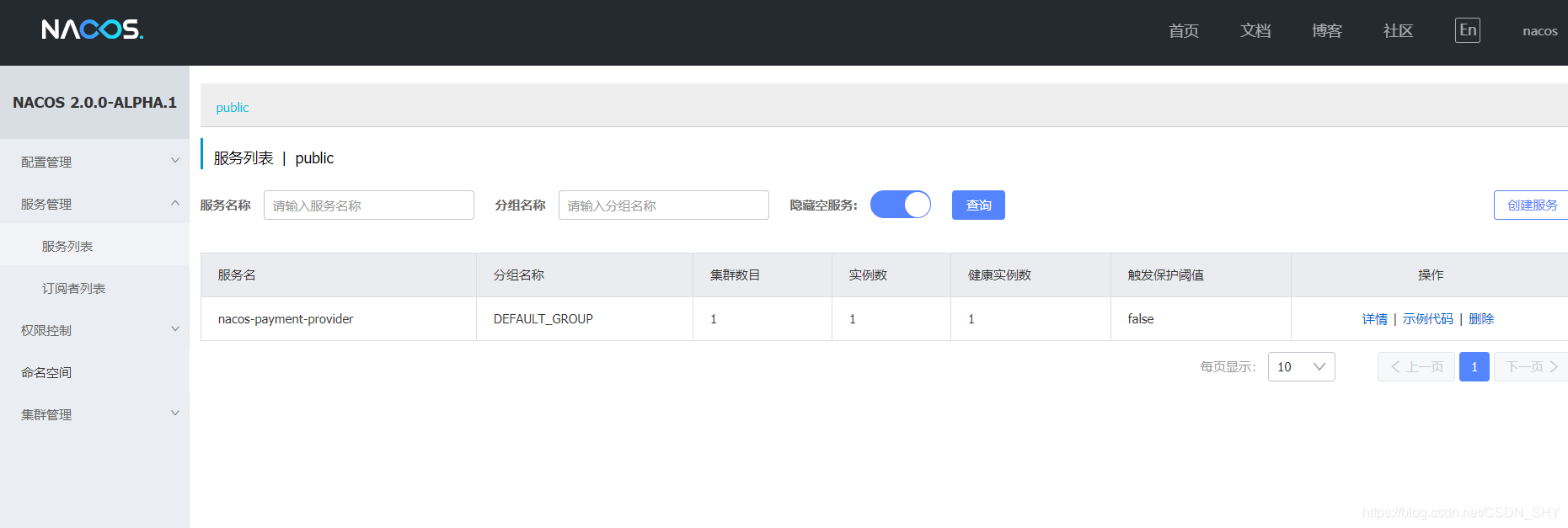
Task: Open 配置管理 sidebar section
Action: (94, 162)
